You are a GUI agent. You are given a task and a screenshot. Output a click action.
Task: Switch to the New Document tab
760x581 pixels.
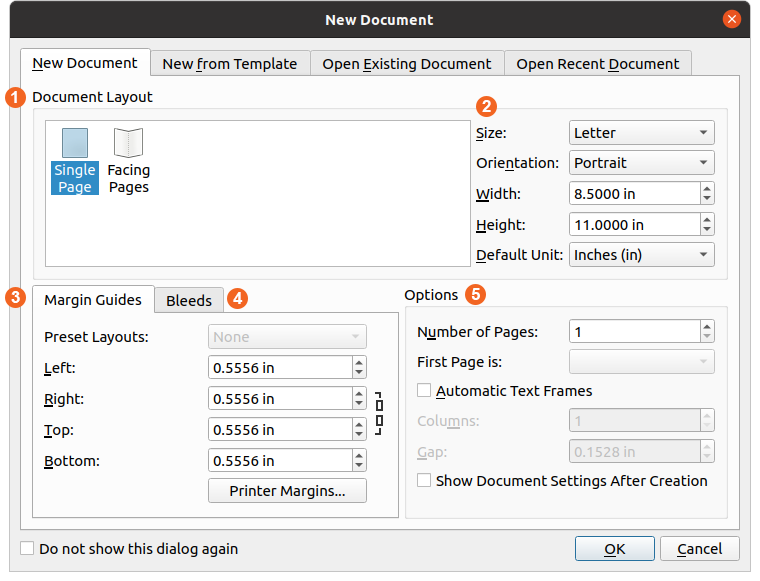85,63
